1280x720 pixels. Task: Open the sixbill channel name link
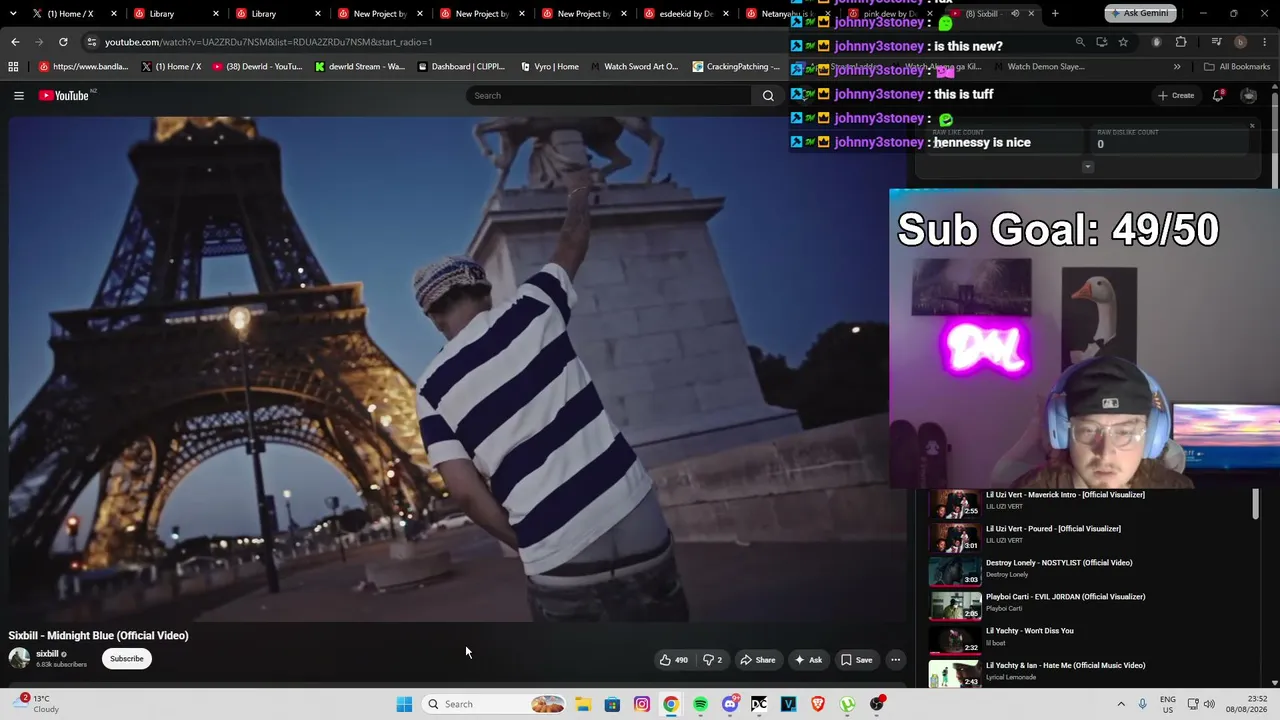tap(47, 654)
